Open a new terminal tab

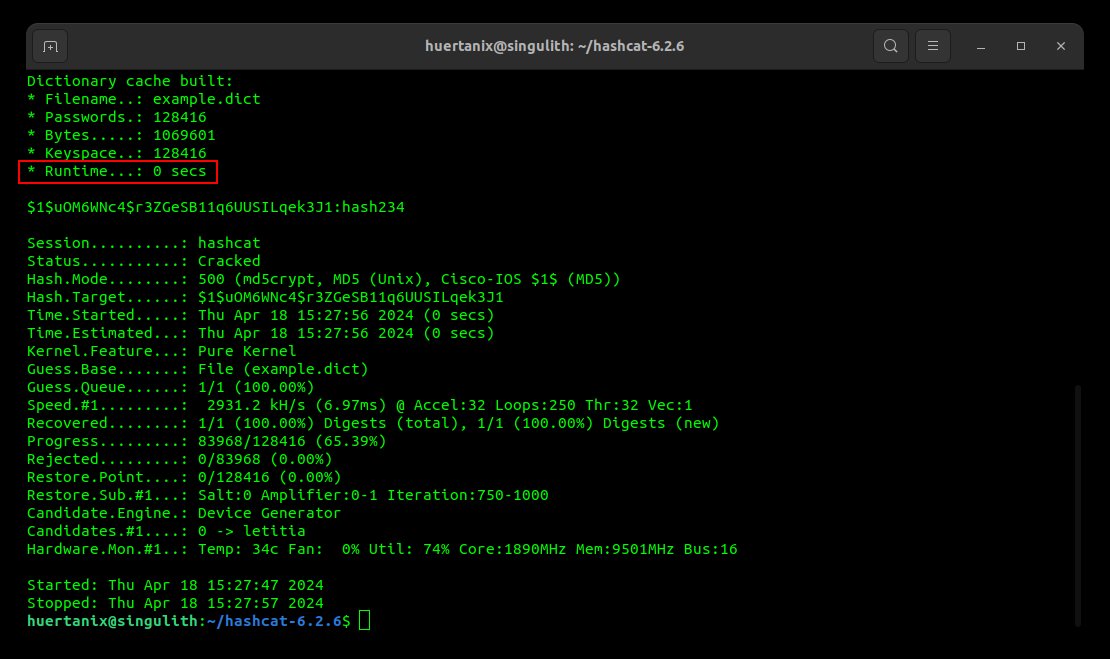pos(50,47)
